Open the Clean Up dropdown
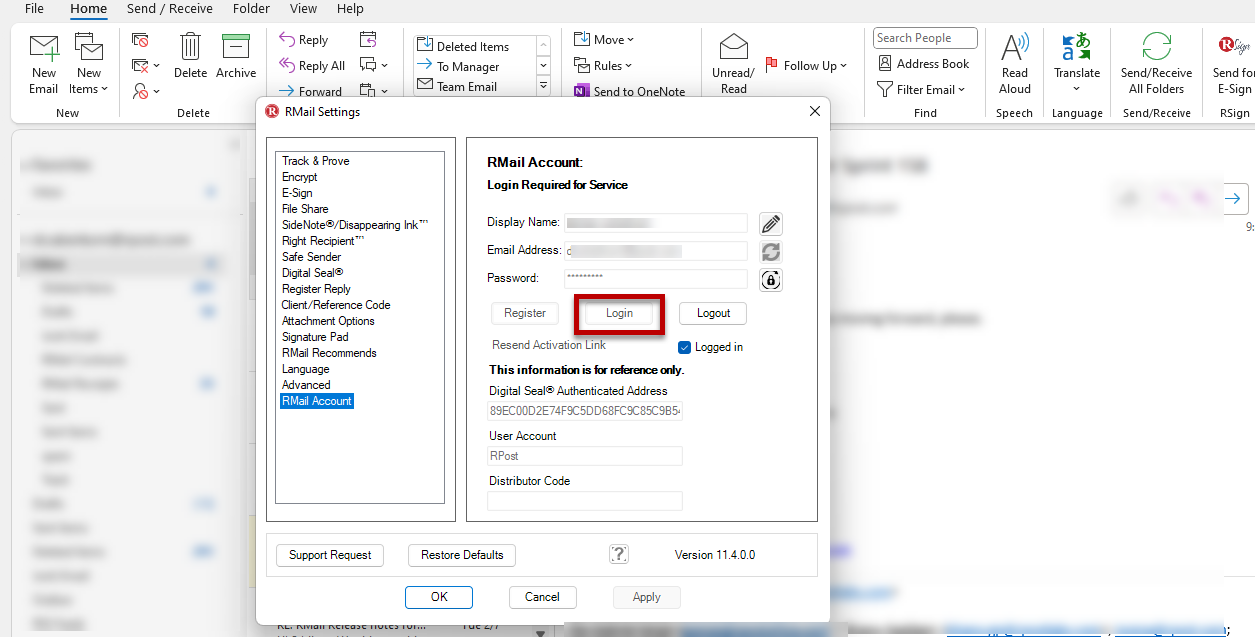This screenshot has height=637, width=1255. (146, 66)
